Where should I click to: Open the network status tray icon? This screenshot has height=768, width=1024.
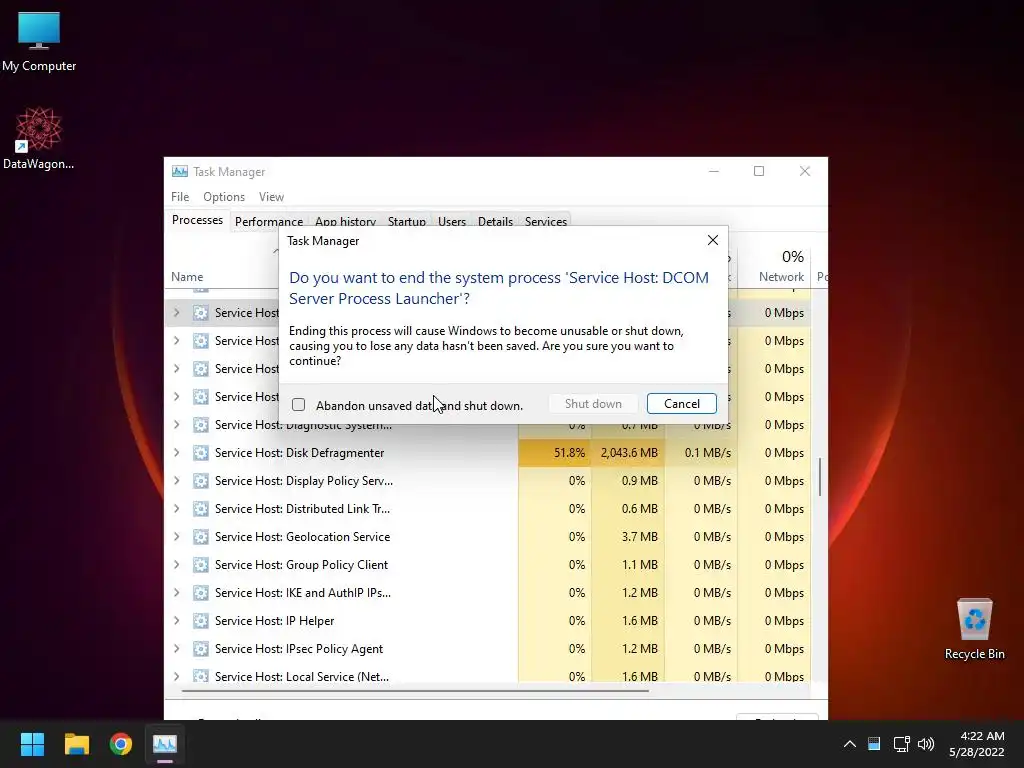point(902,744)
